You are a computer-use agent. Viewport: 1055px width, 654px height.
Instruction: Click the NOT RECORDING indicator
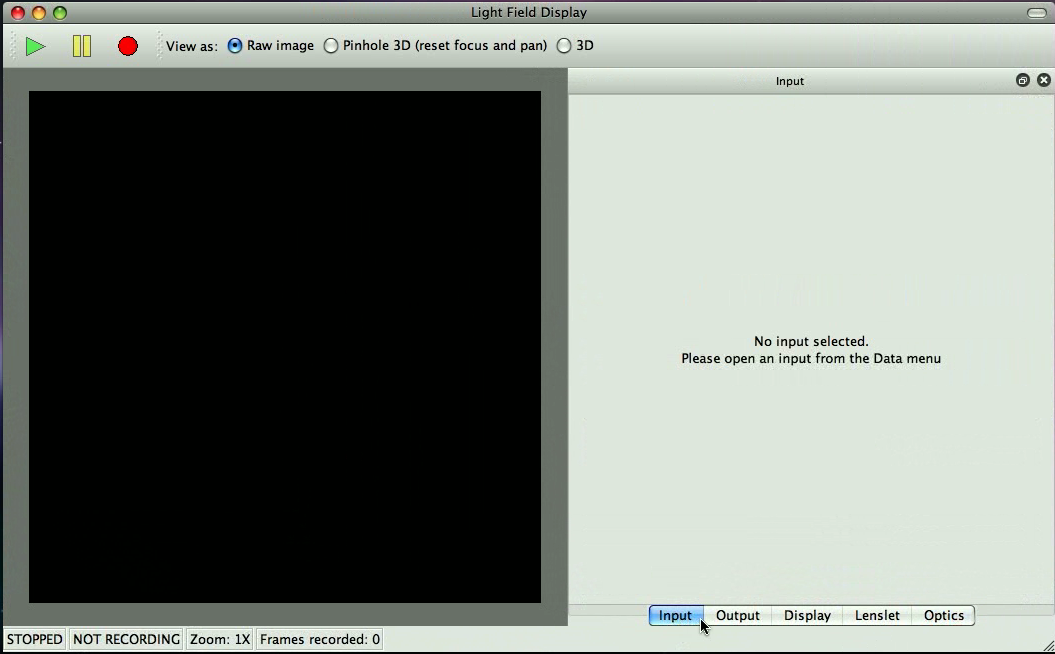(125, 639)
